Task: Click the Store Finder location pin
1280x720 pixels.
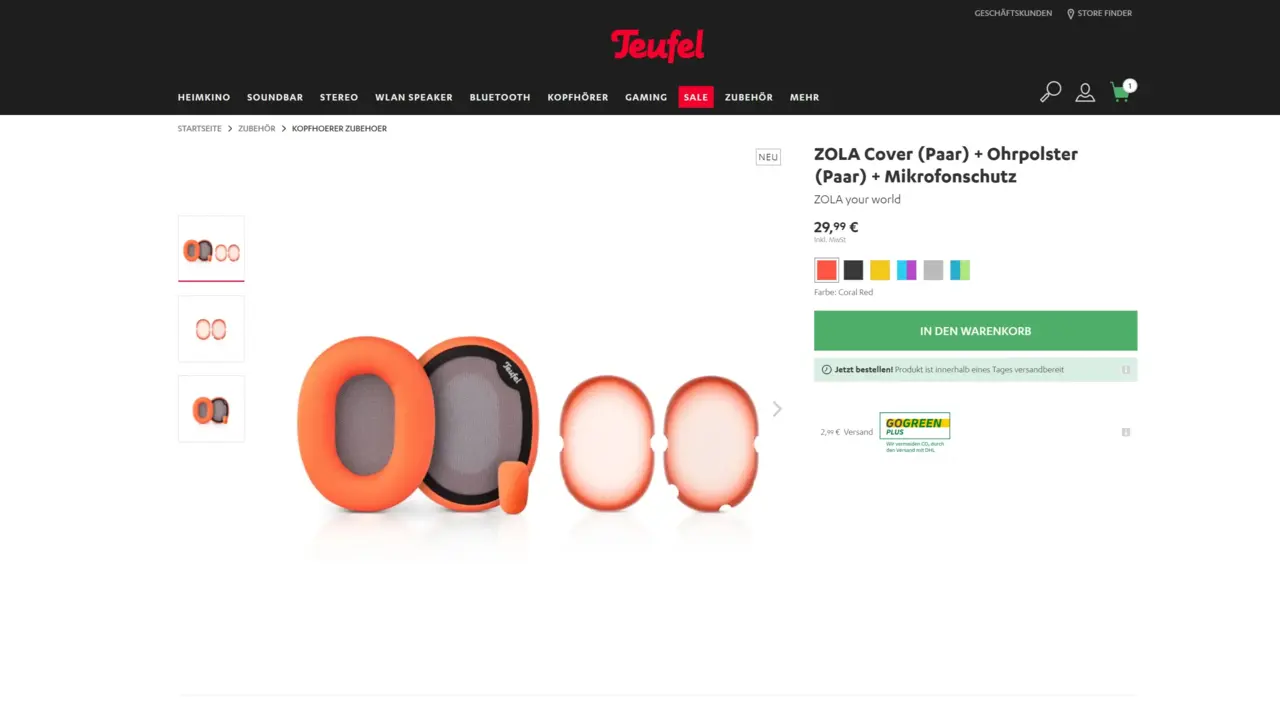Action: click(1071, 14)
